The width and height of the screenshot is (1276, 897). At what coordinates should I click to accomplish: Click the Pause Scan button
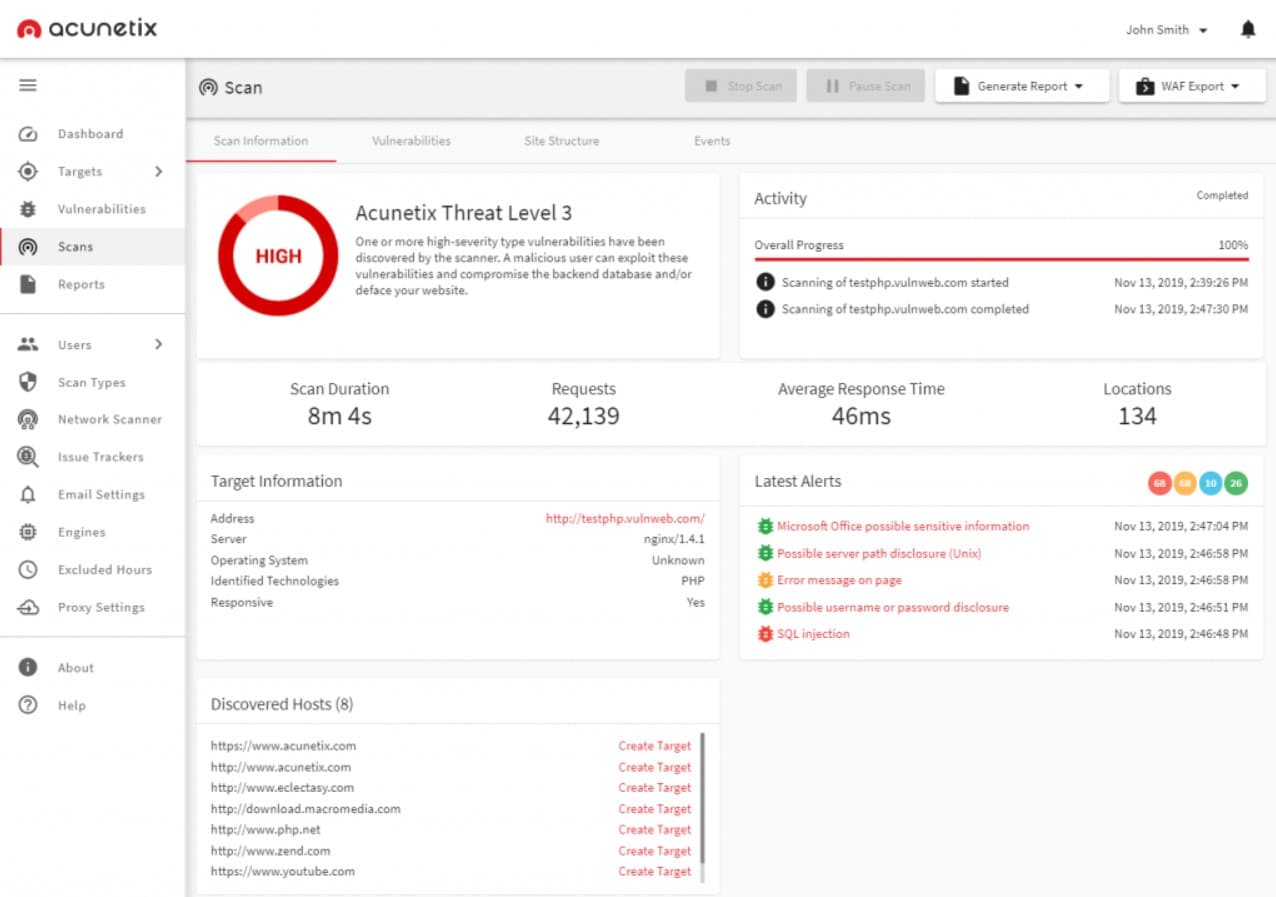(867, 86)
